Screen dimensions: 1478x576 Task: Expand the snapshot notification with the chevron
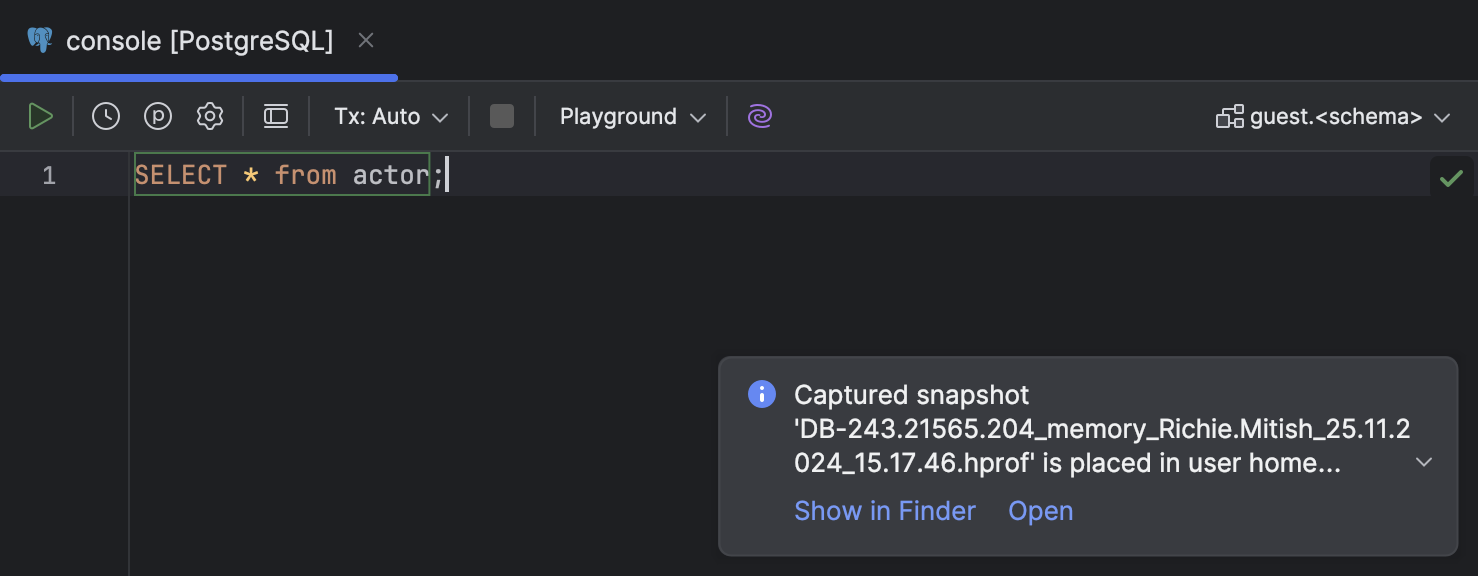[x=1425, y=462]
